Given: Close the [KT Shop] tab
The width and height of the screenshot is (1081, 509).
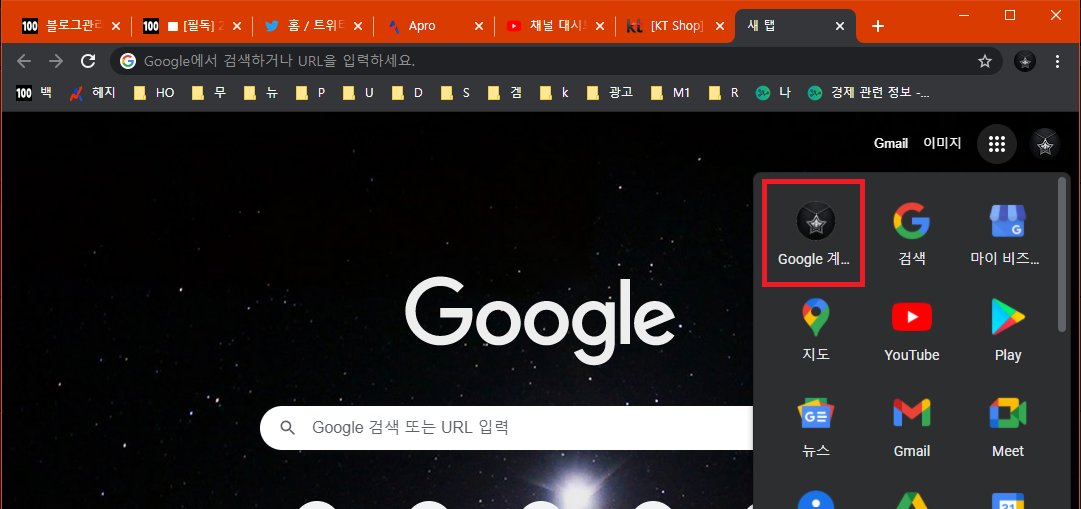Looking at the screenshot, I should pos(720,26).
